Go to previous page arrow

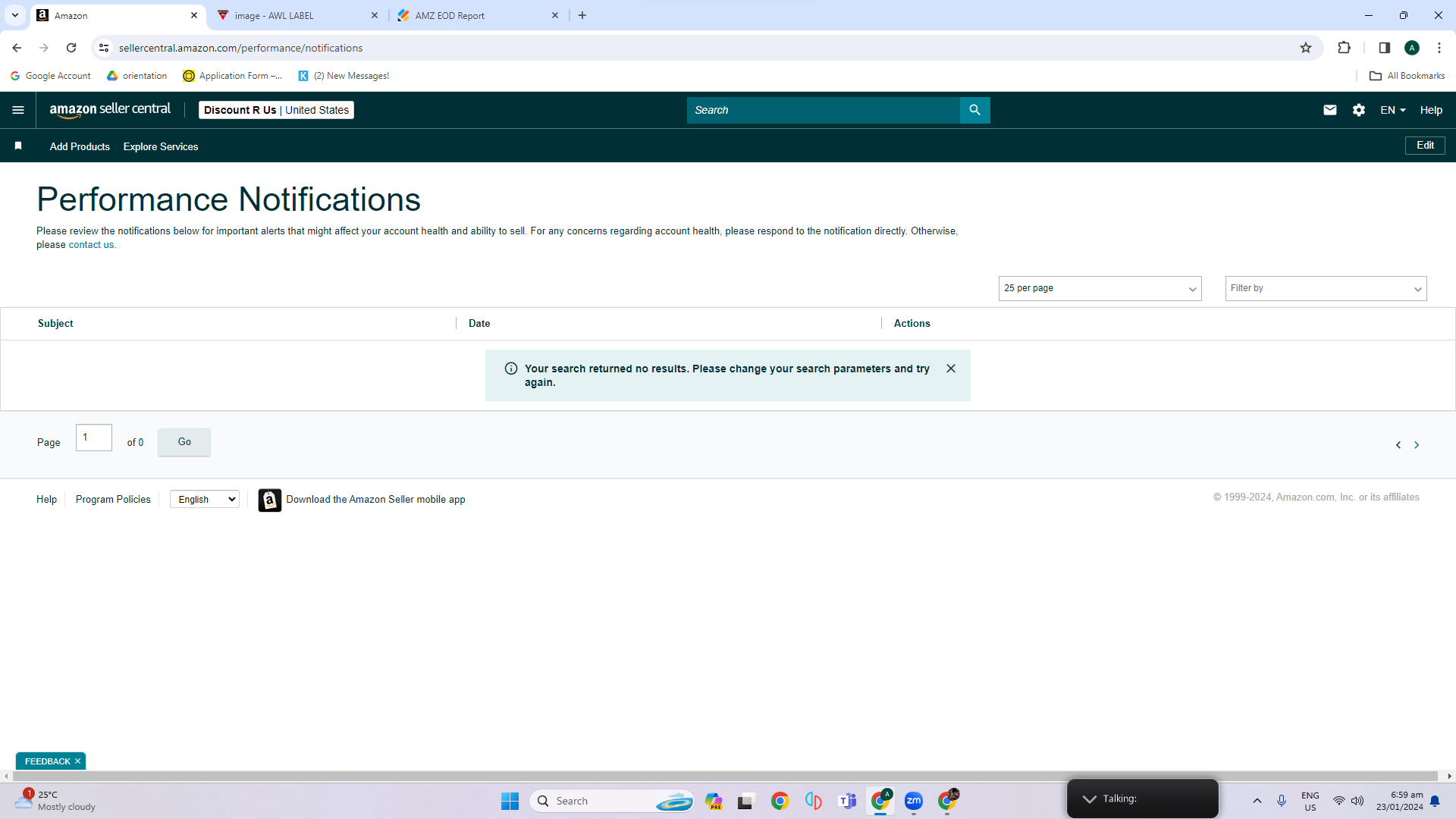tap(1398, 445)
